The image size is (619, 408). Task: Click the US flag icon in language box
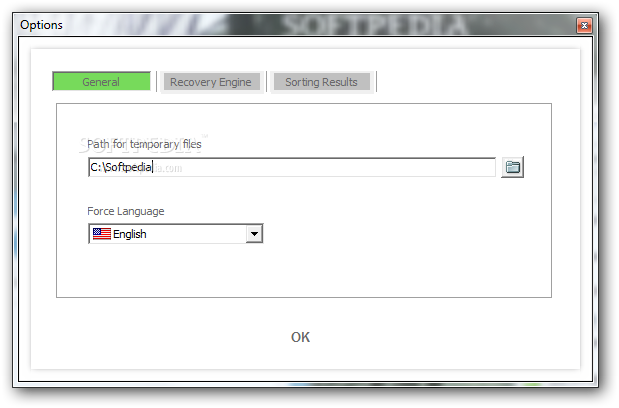coord(102,234)
